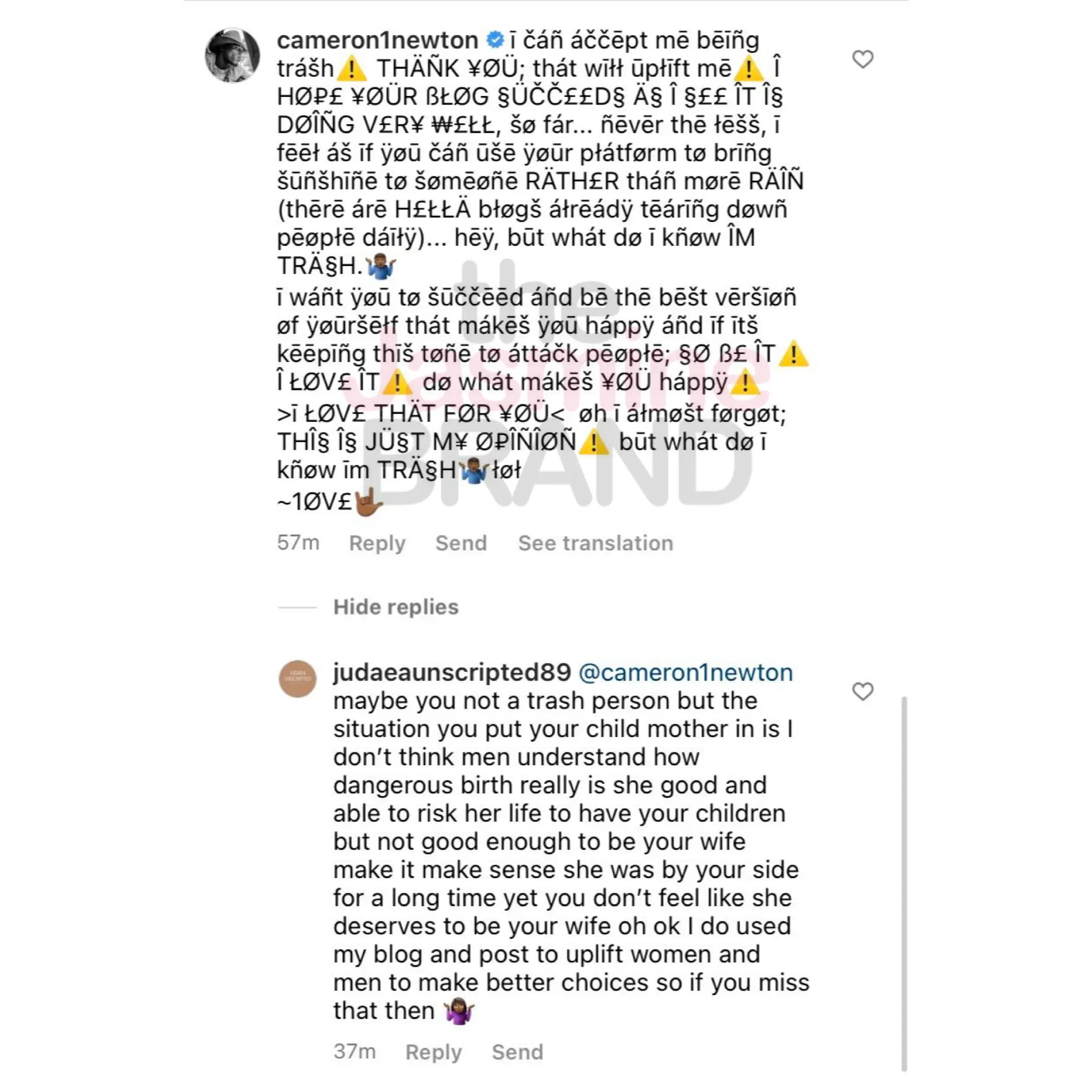1092x1092 pixels.
Task: Click the blue verified badge icon
Action: point(495,40)
